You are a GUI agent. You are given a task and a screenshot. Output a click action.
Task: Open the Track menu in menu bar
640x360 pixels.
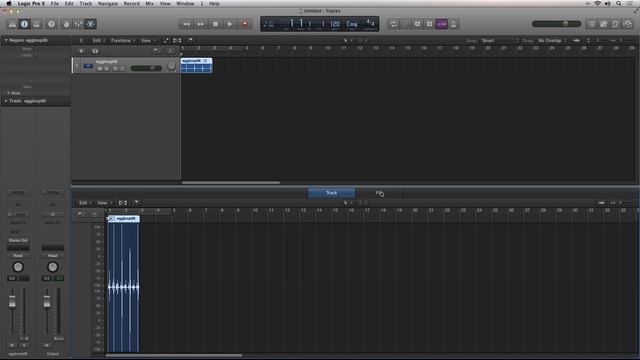tap(86, 4)
